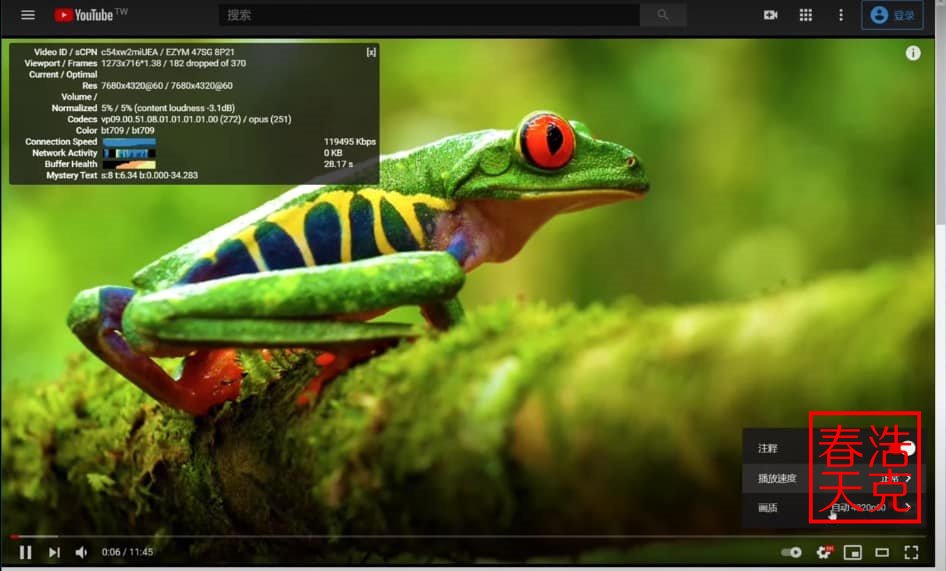The width and height of the screenshot is (946, 571).
Task: Toggle the autoplay switch
Action: click(x=791, y=552)
